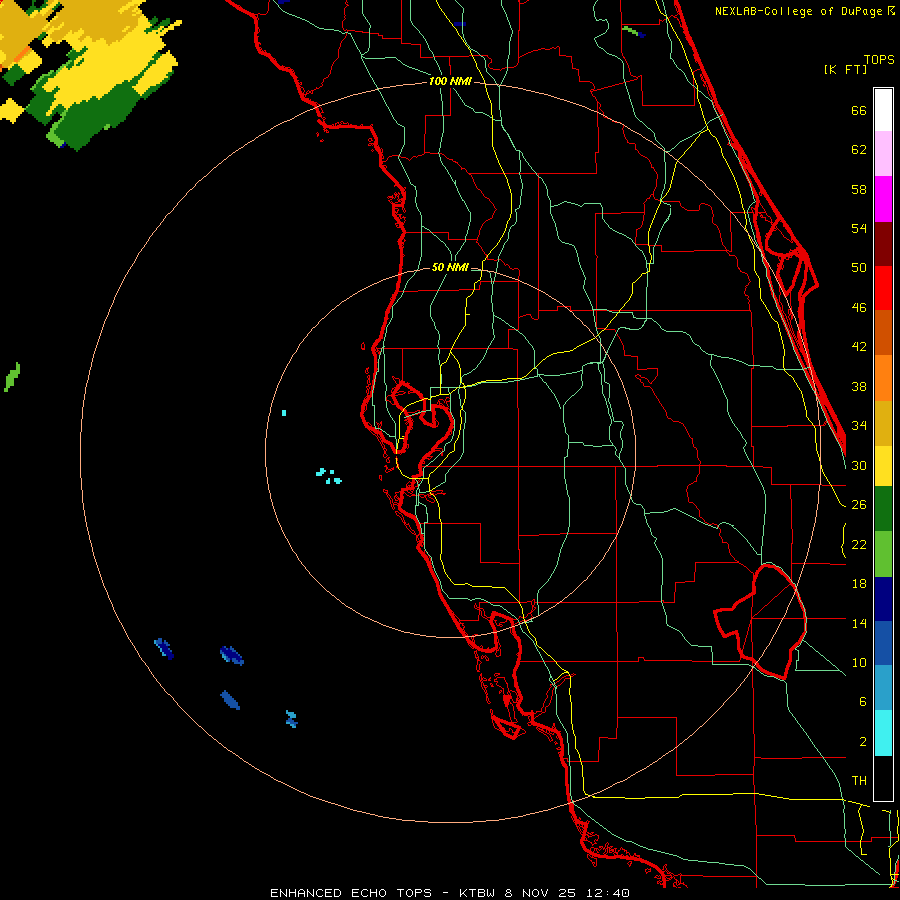Click the 42 value on legend
The height and width of the screenshot is (900, 900).
[x=859, y=347]
